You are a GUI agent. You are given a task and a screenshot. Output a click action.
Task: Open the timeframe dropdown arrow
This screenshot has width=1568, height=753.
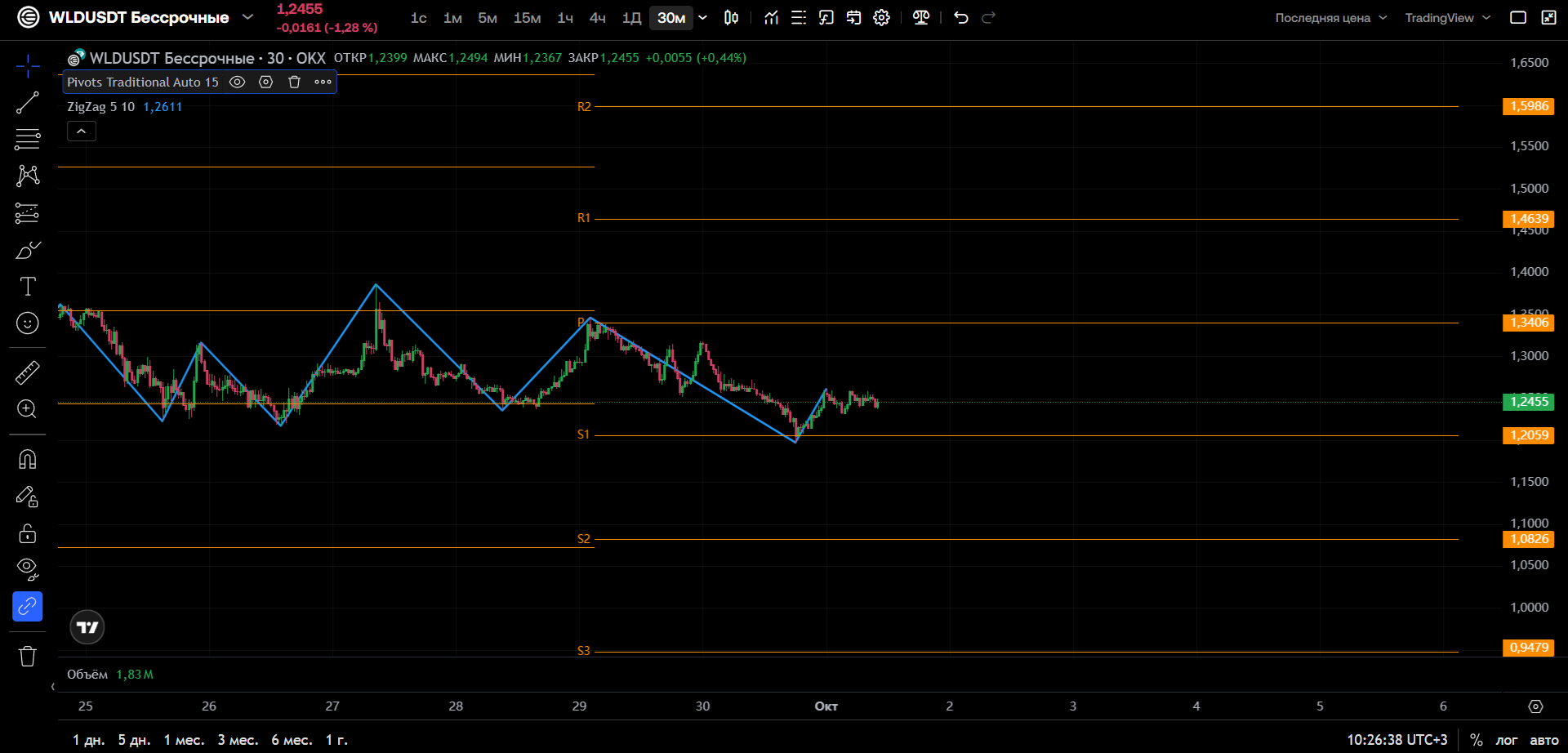click(702, 18)
